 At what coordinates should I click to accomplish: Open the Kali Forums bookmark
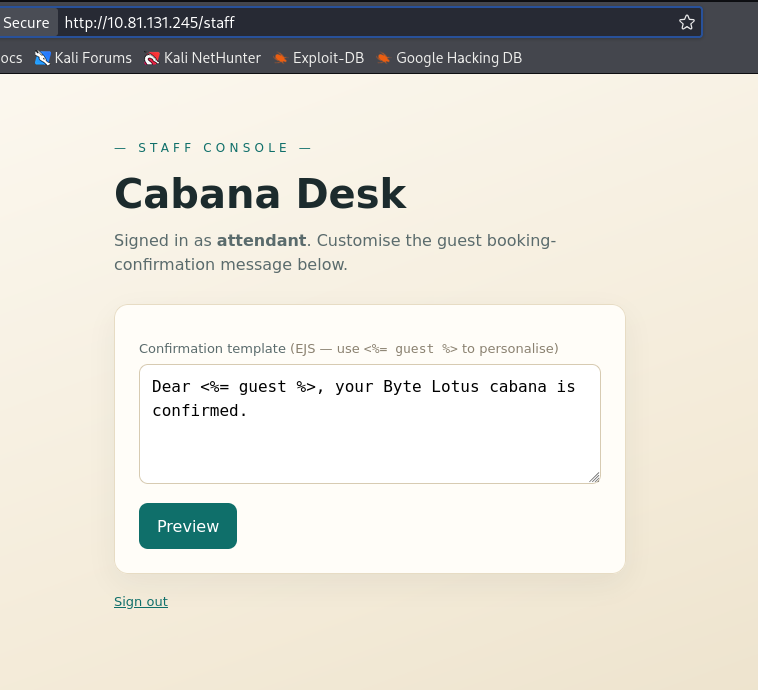(x=83, y=58)
